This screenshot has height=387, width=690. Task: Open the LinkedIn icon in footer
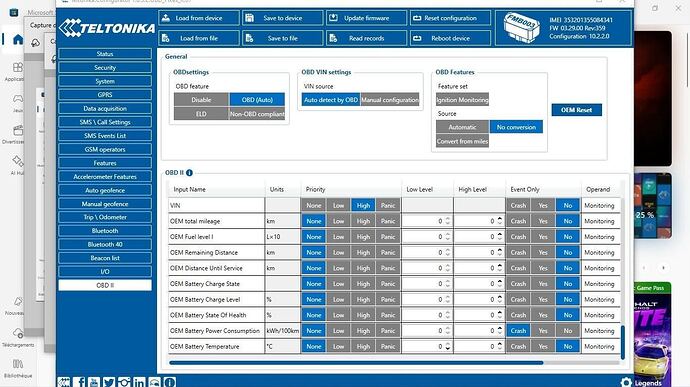[x=139, y=382]
